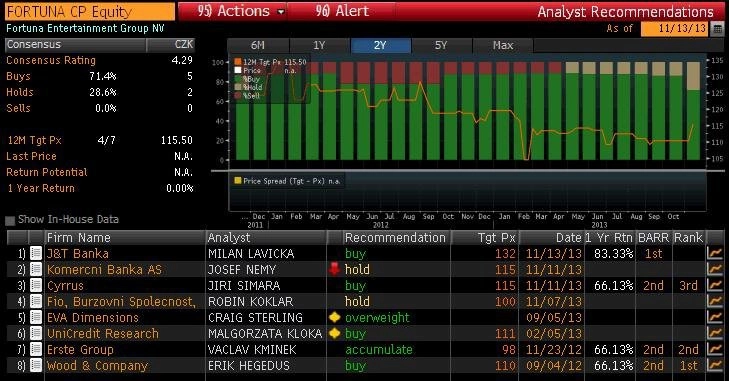The height and width of the screenshot is (381, 729).
Task: Click the Alert button
Action: pyautogui.click(x=342, y=11)
